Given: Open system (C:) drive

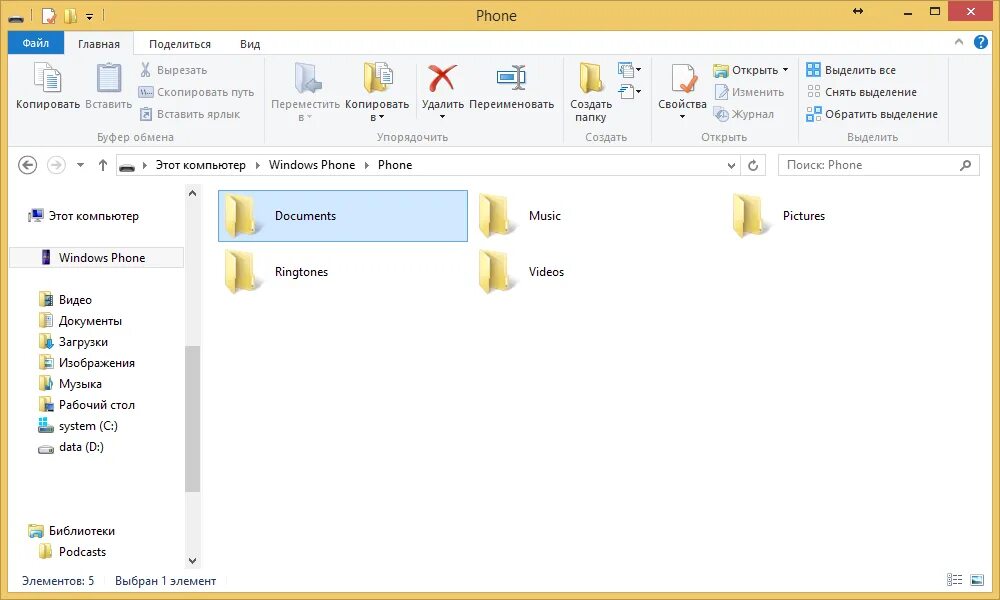Looking at the screenshot, I should 78,426.
